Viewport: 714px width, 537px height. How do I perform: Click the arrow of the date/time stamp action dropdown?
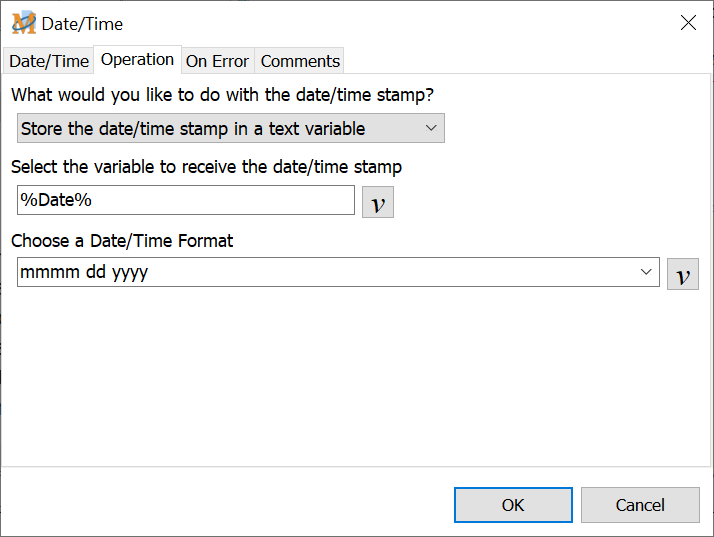[x=431, y=129]
